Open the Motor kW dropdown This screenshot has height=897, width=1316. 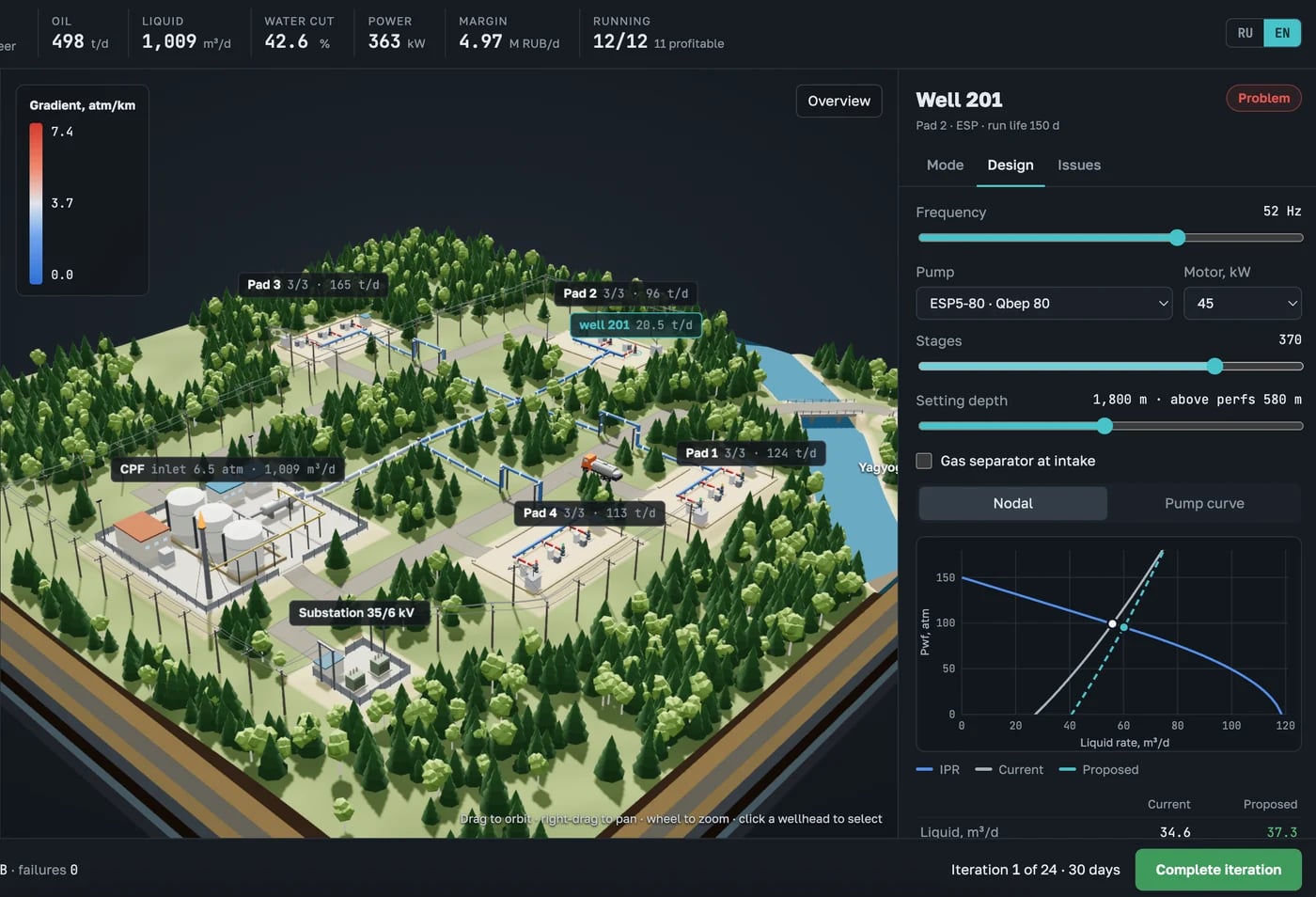tap(1243, 304)
